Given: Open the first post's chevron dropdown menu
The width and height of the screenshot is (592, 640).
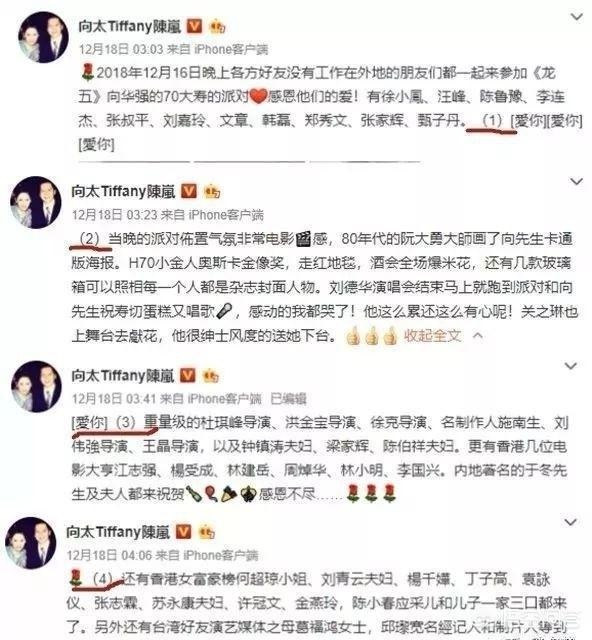Looking at the screenshot, I should 576,17.
